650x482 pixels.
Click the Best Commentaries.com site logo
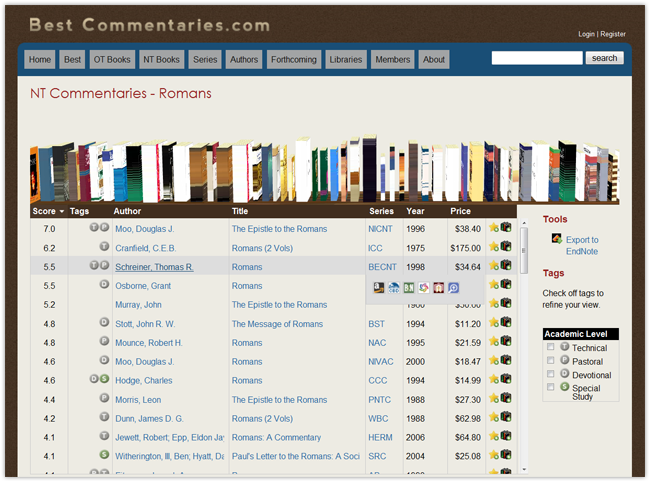pos(150,25)
